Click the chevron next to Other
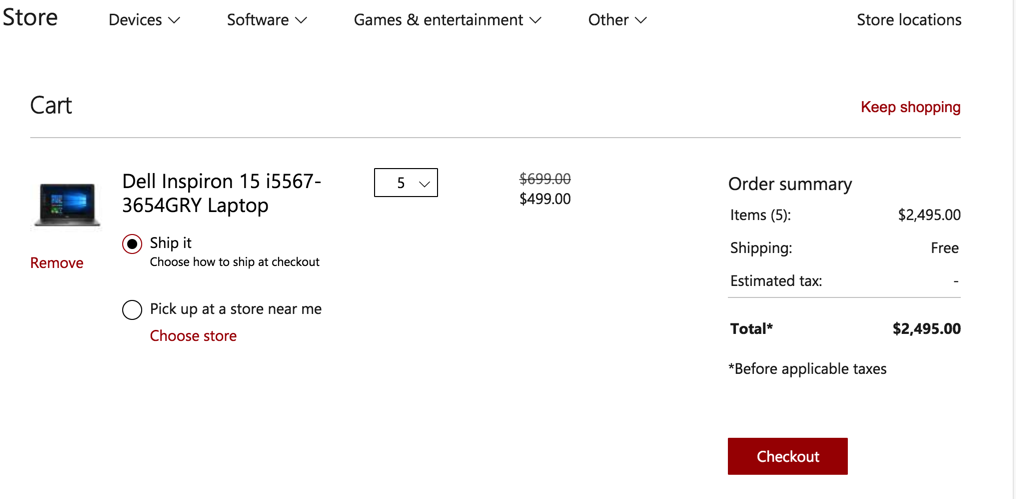1016x499 pixels. pyautogui.click(x=640, y=20)
